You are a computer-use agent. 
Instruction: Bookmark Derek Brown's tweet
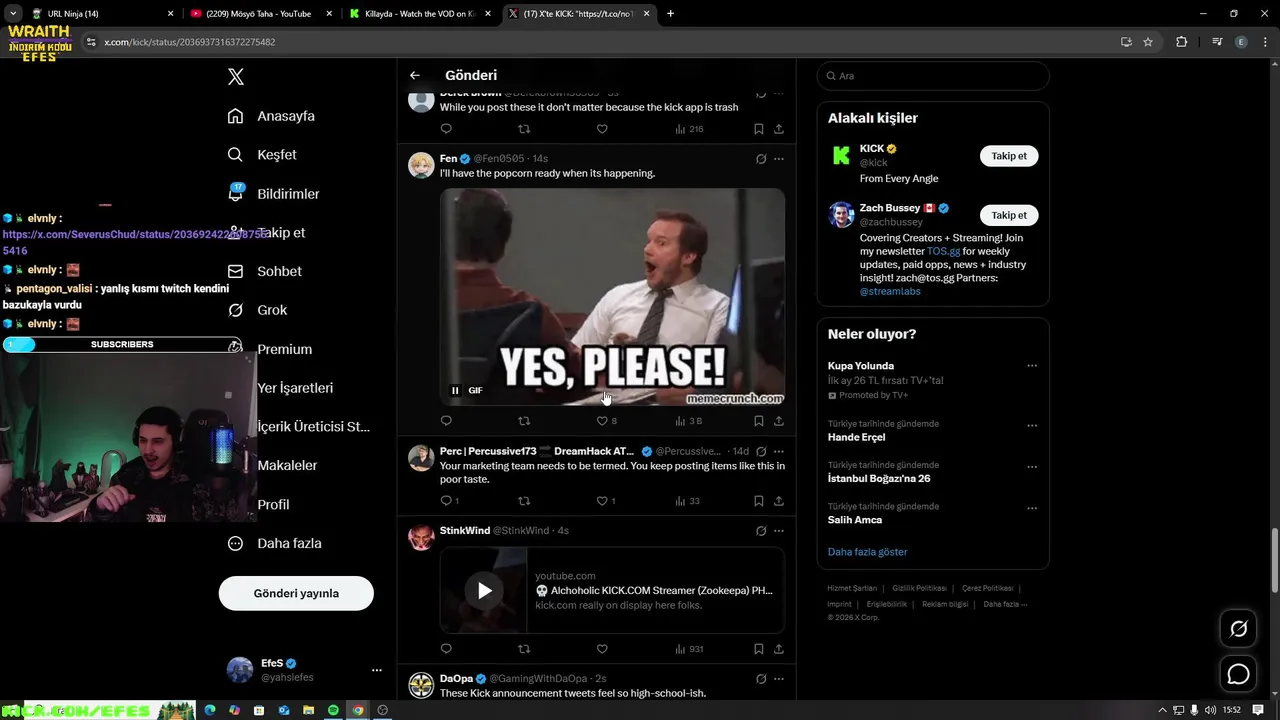pos(759,129)
